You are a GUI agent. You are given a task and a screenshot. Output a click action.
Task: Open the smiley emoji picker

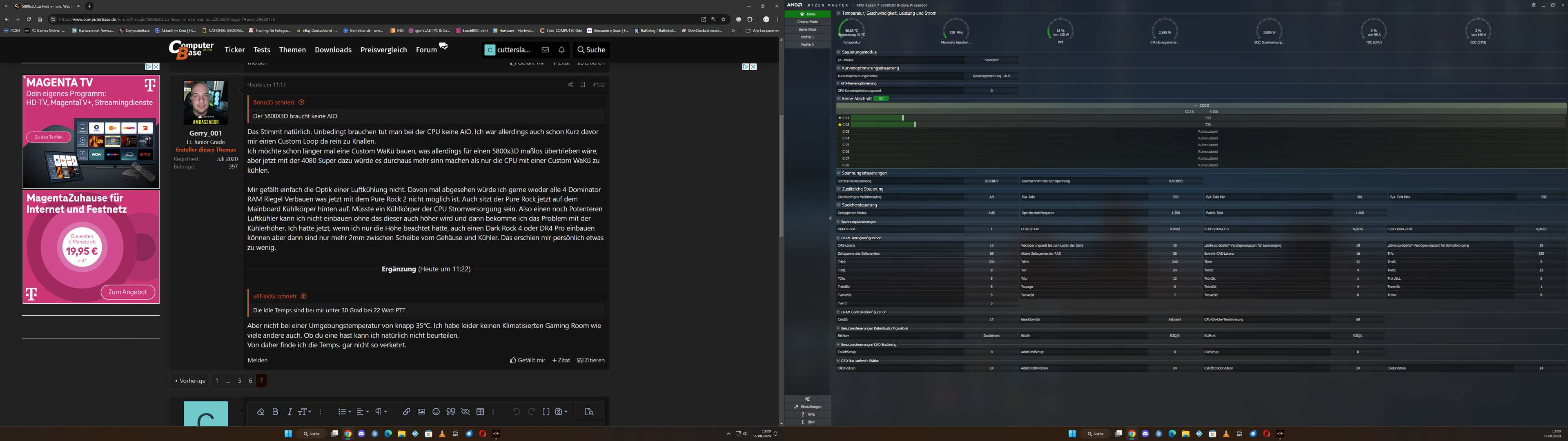436,412
